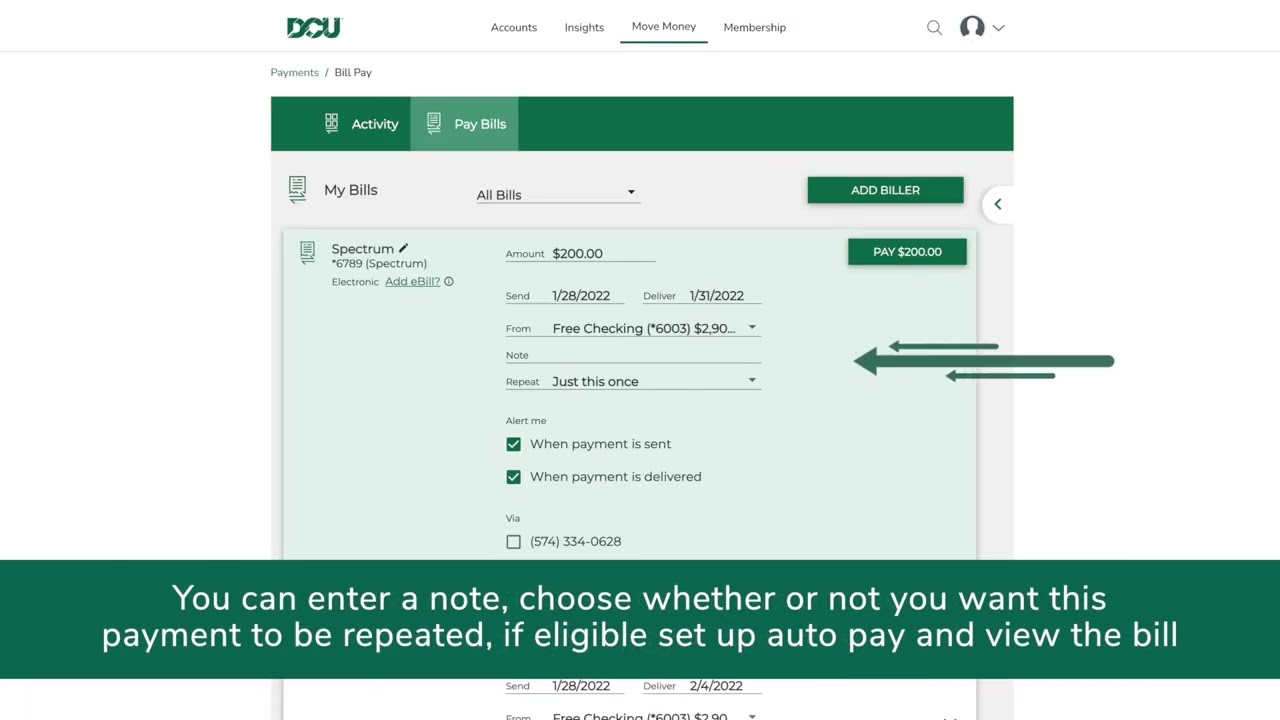
Task: Click the PAY $200.00 button
Action: coord(907,252)
